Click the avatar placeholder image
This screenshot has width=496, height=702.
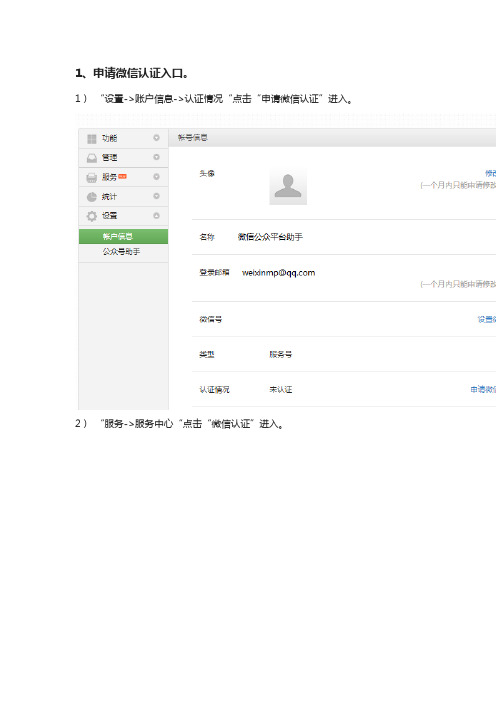pos(288,186)
